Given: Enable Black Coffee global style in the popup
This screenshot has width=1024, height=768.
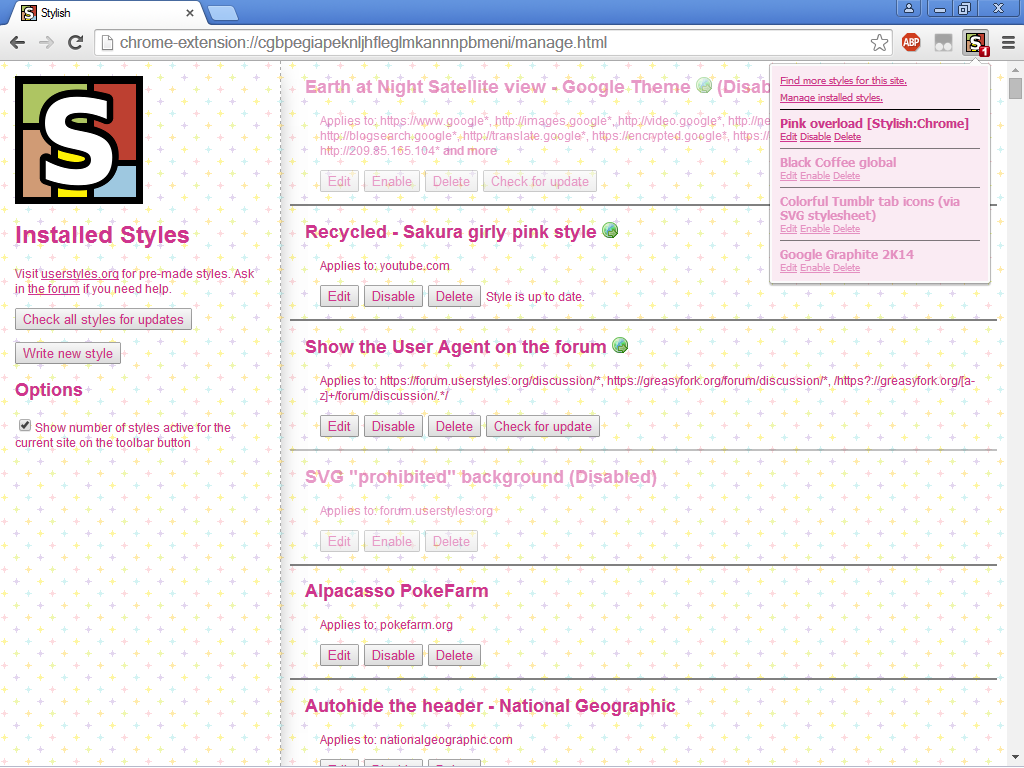Looking at the screenshot, I should click(x=815, y=176).
